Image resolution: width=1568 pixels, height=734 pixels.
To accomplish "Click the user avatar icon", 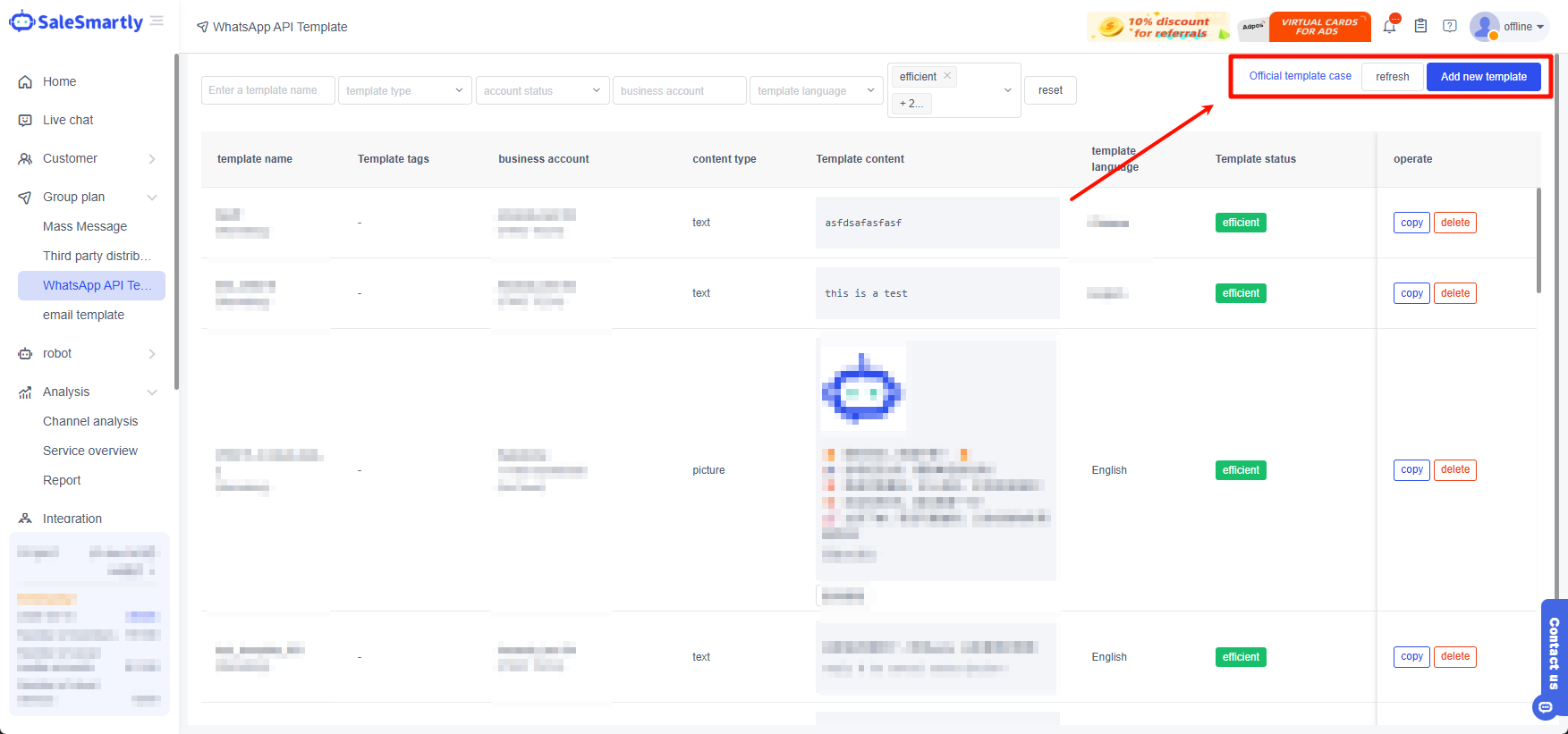I will pyautogui.click(x=1484, y=27).
